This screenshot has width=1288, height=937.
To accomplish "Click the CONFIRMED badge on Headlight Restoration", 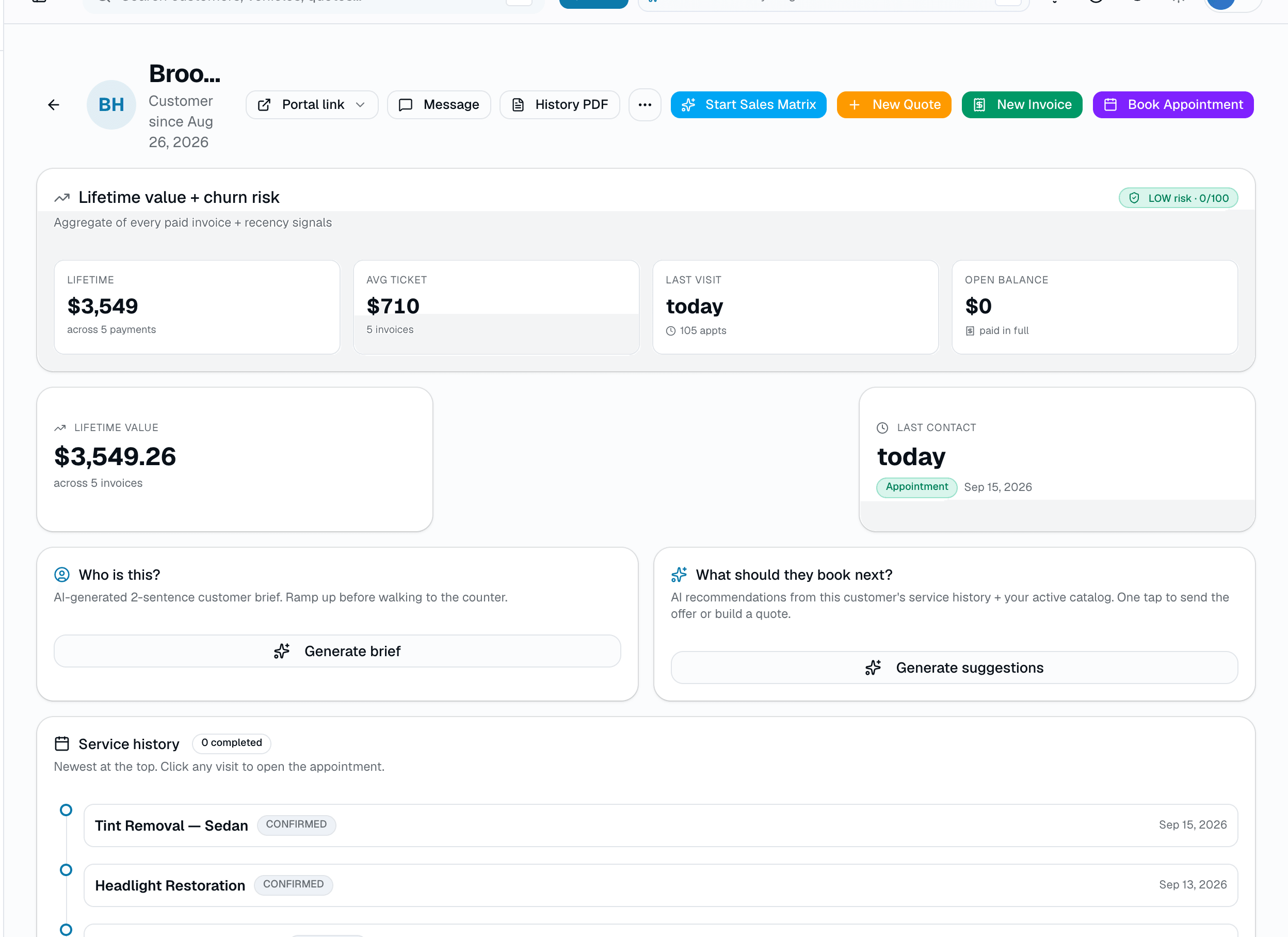I will pos(293,885).
